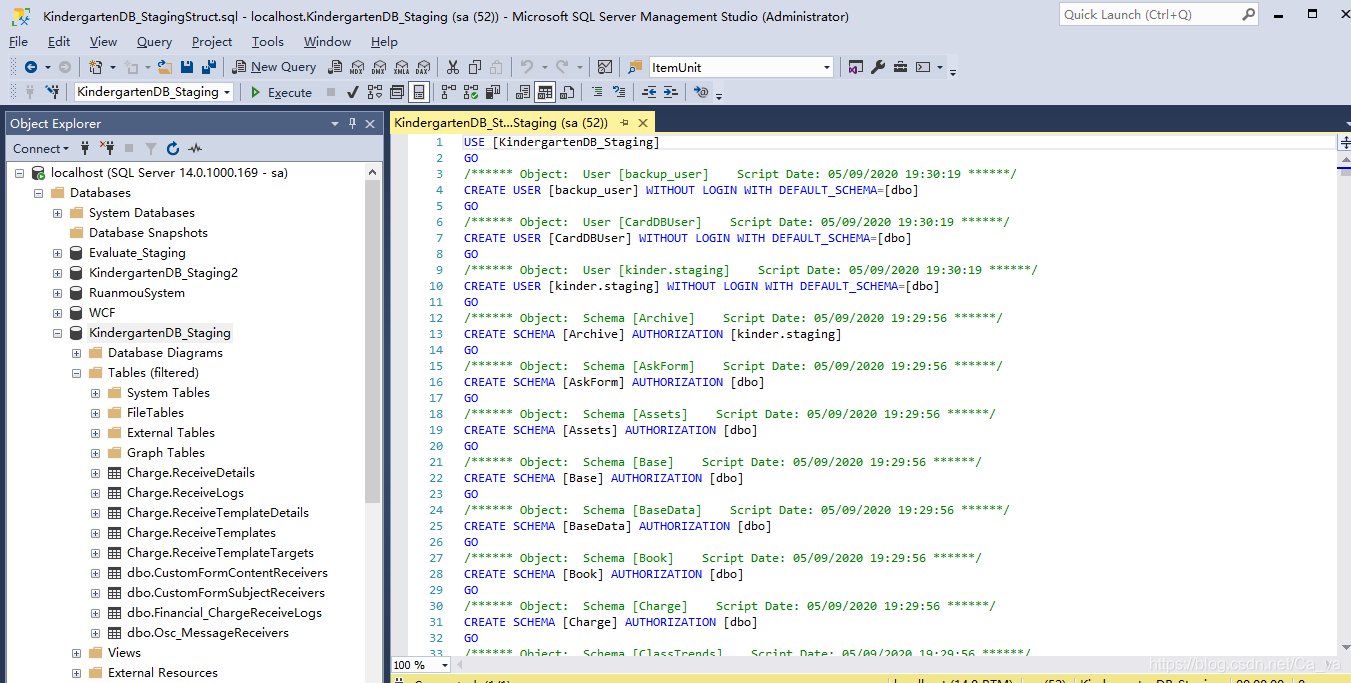Click the Change Connection icon
The width and height of the screenshot is (1351, 683).
[53, 92]
